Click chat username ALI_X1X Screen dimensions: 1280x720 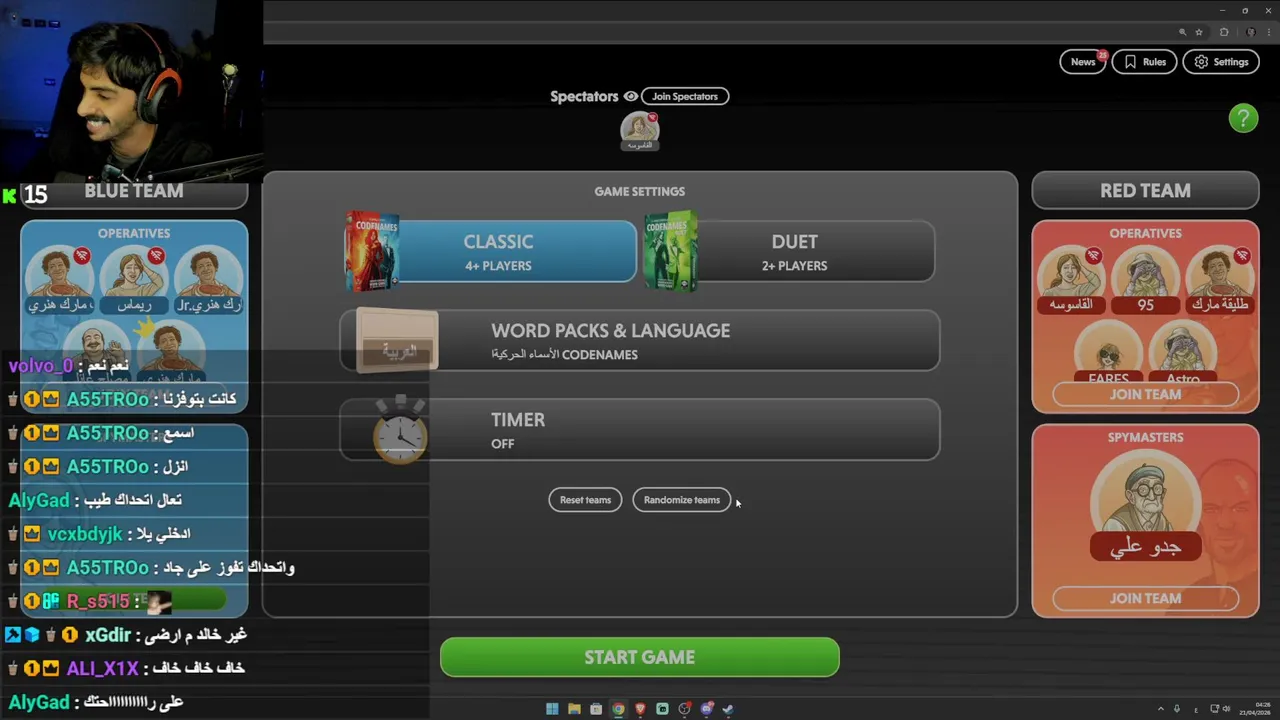(x=102, y=668)
